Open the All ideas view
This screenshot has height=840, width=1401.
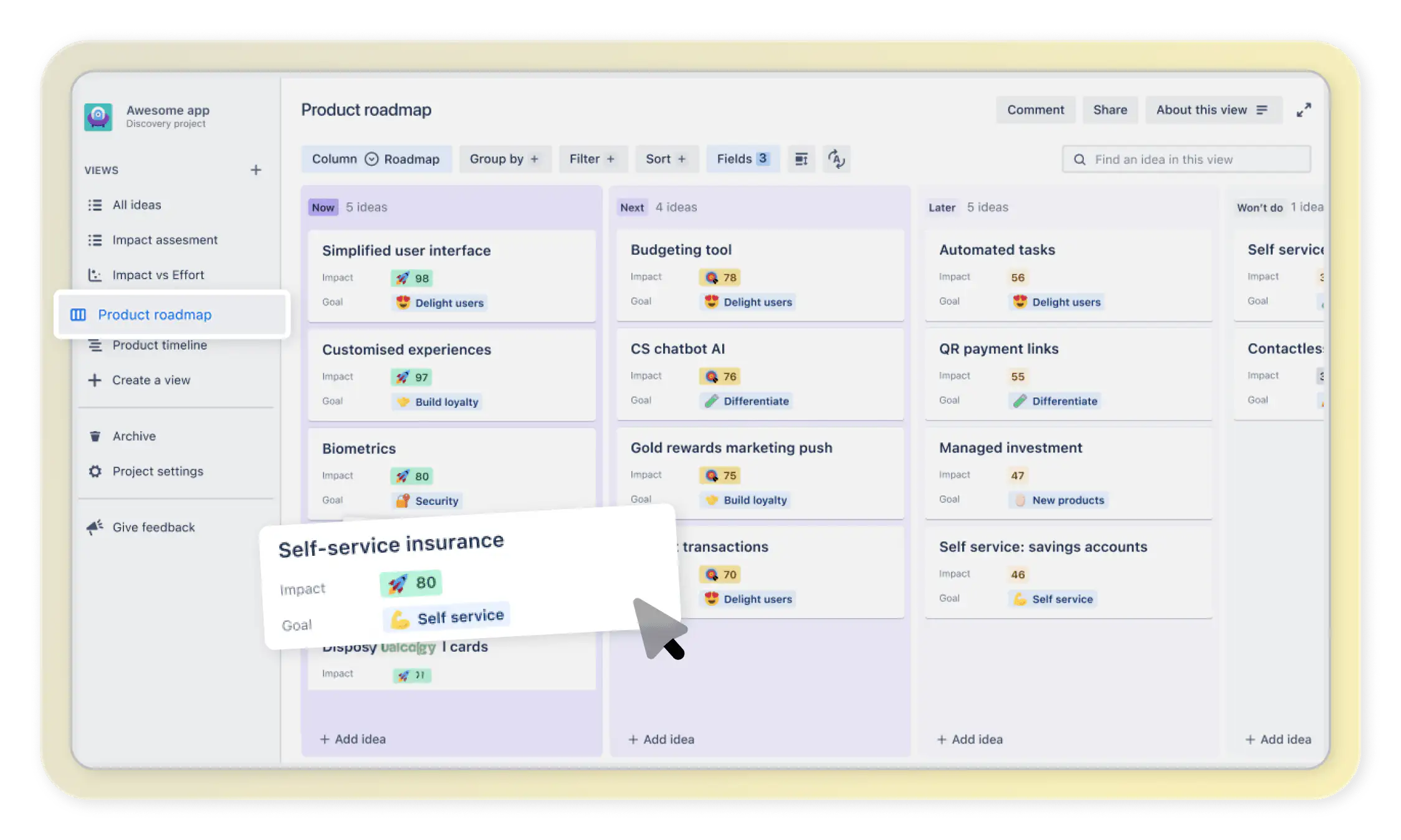click(x=136, y=205)
